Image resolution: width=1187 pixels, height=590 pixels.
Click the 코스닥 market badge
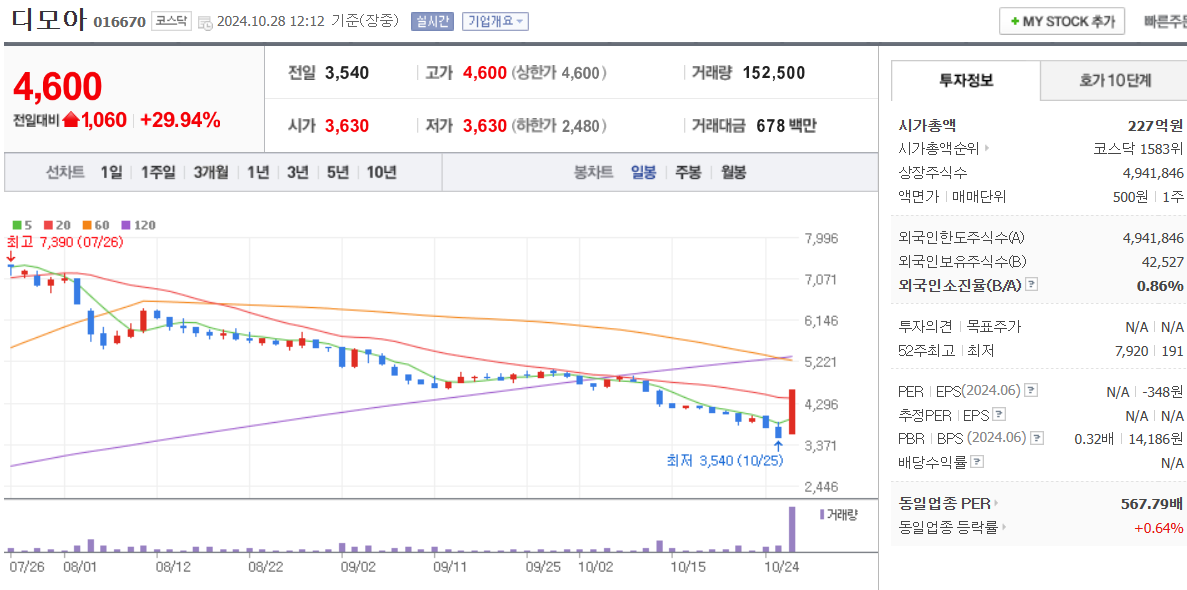pos(172,21)
